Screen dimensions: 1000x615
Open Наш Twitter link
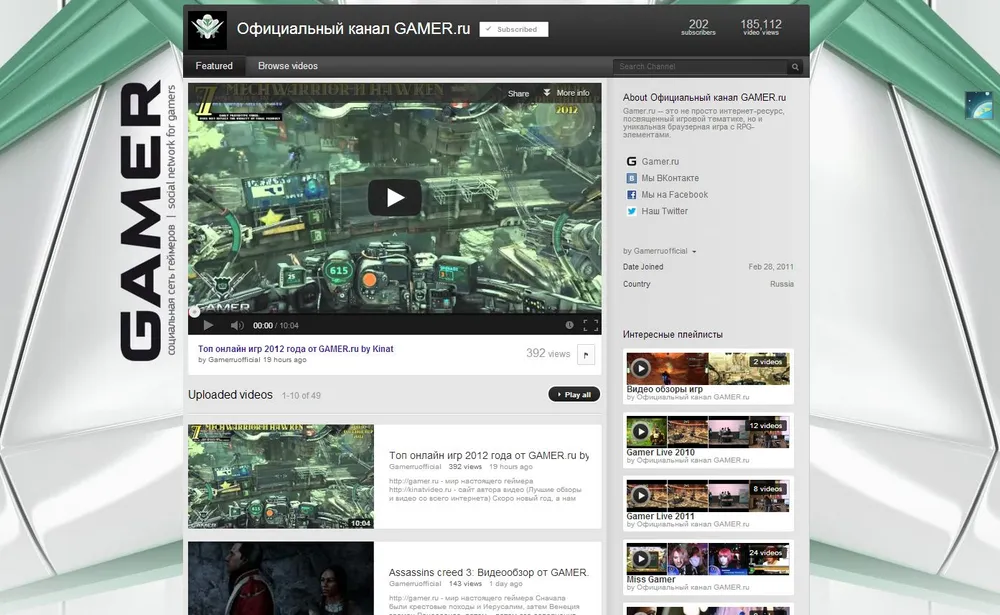coord(664,211)
